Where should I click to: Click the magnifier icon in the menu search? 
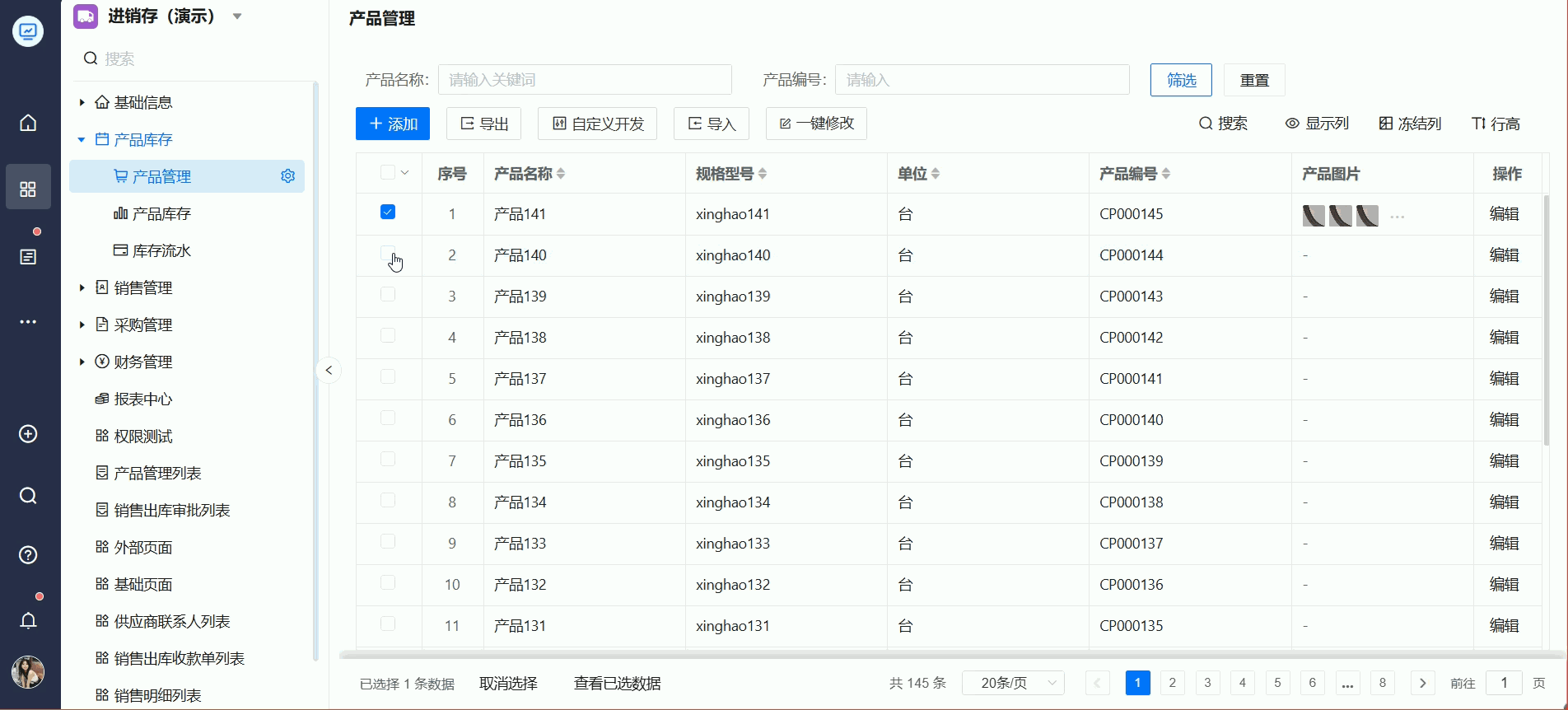click(x=91, y=58)
